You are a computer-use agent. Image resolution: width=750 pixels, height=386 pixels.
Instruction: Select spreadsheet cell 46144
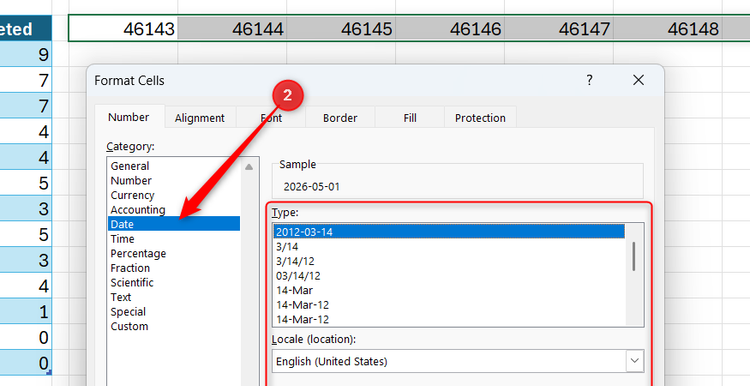232,29
